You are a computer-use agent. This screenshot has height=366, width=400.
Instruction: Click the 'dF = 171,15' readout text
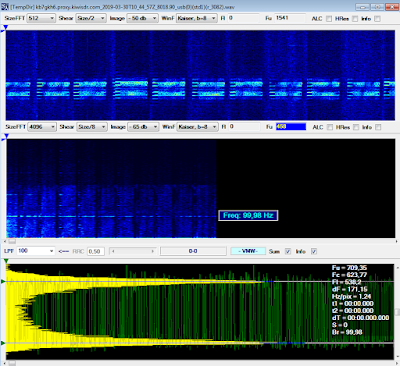pyautogui.click(x=349, y=289)
